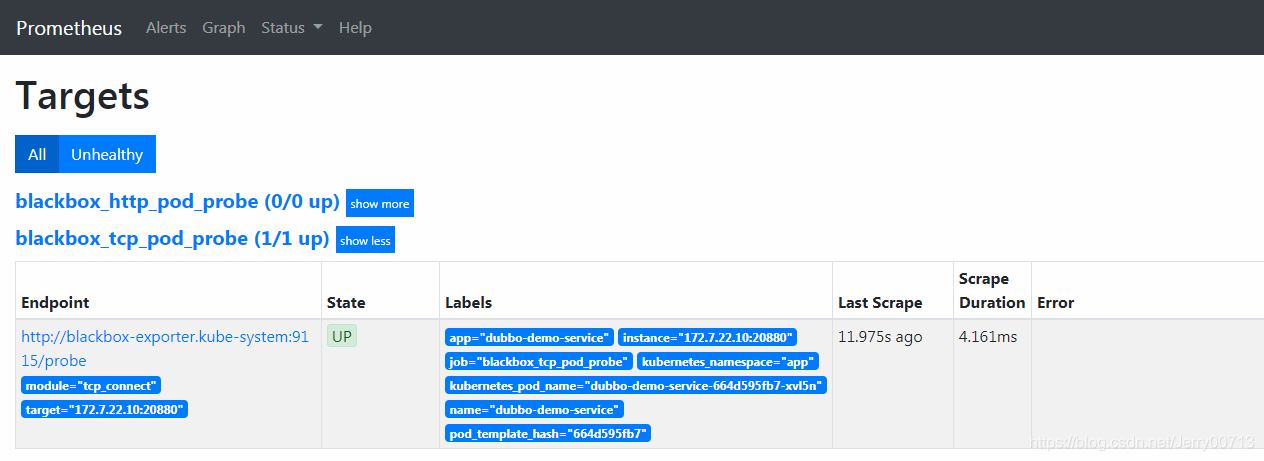Click the Targets page heading
This screenshot has width=1264, height=461.
tap(83, 96)
